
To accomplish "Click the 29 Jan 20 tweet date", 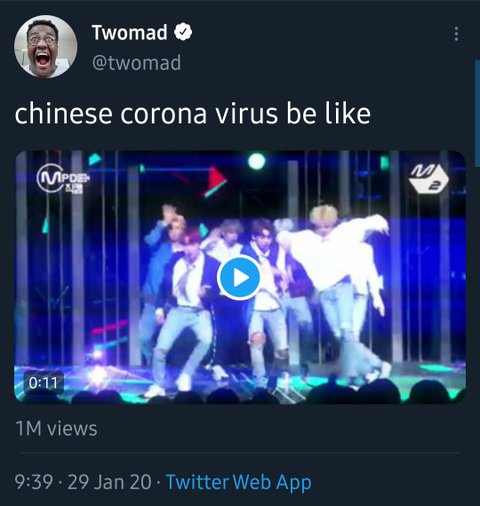I will point(109,482).
